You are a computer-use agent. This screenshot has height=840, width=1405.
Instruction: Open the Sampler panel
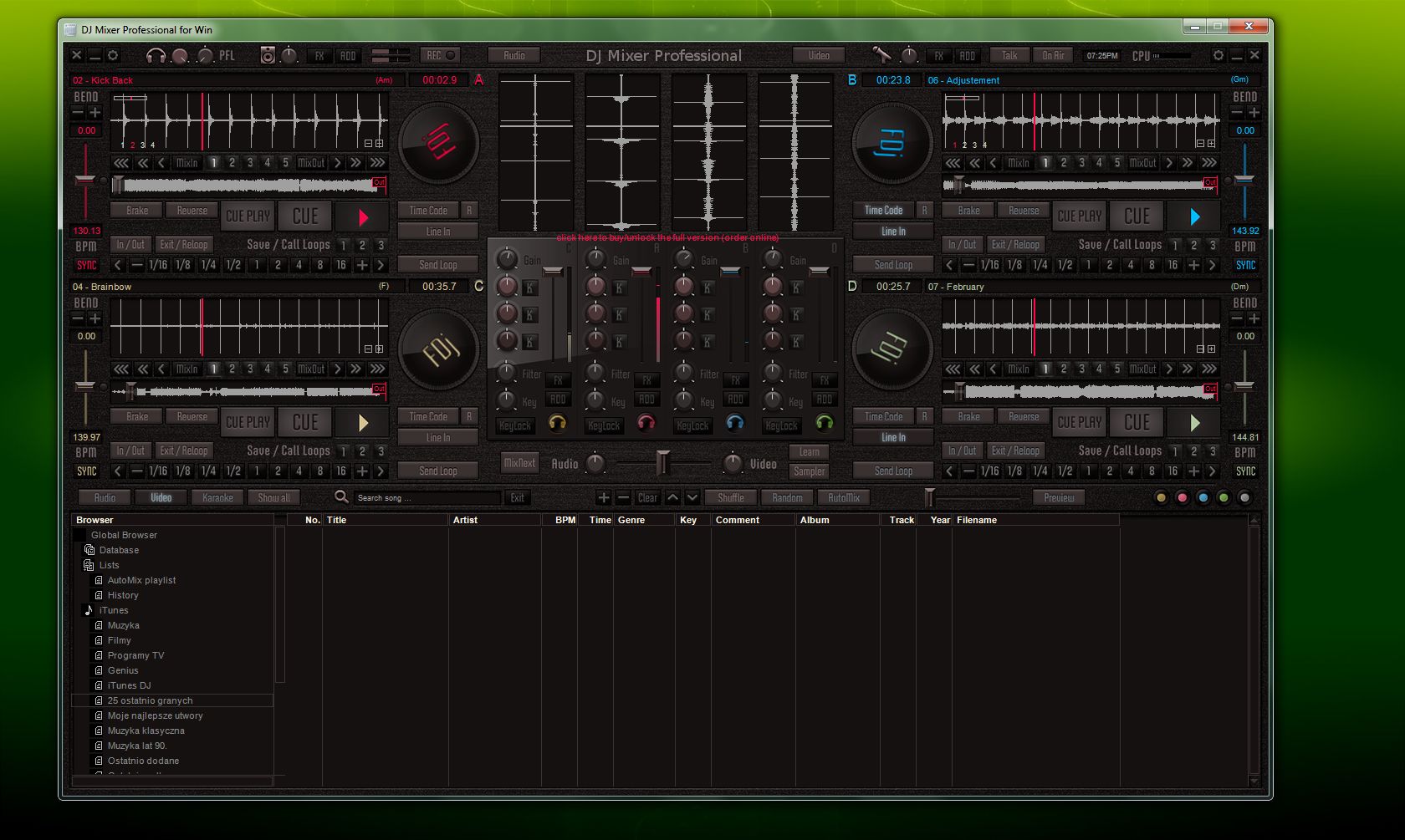tap(809, 472)
